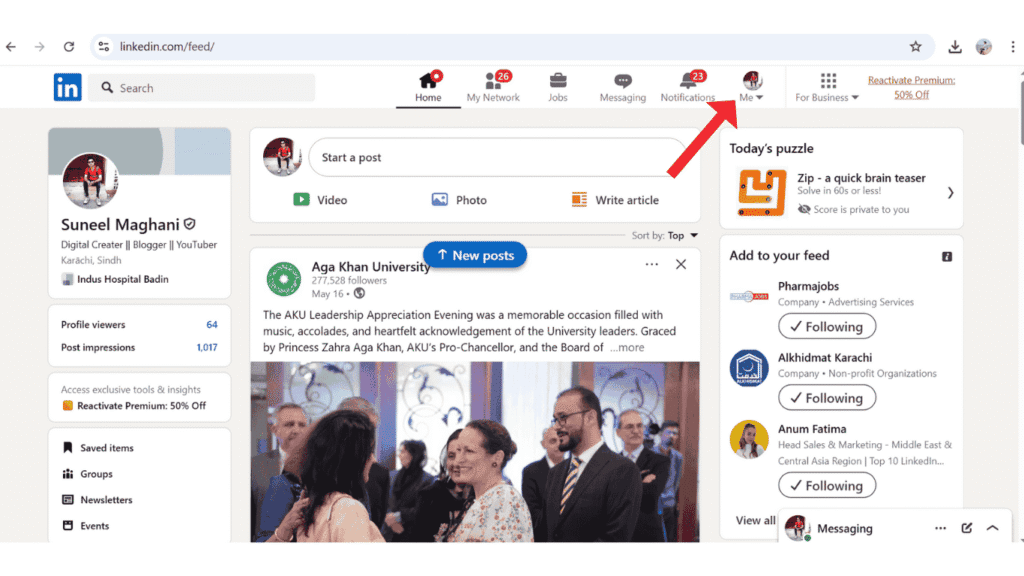
Task: Click the Reactivate Premium 50% Off link
Action: pos(911,87)
